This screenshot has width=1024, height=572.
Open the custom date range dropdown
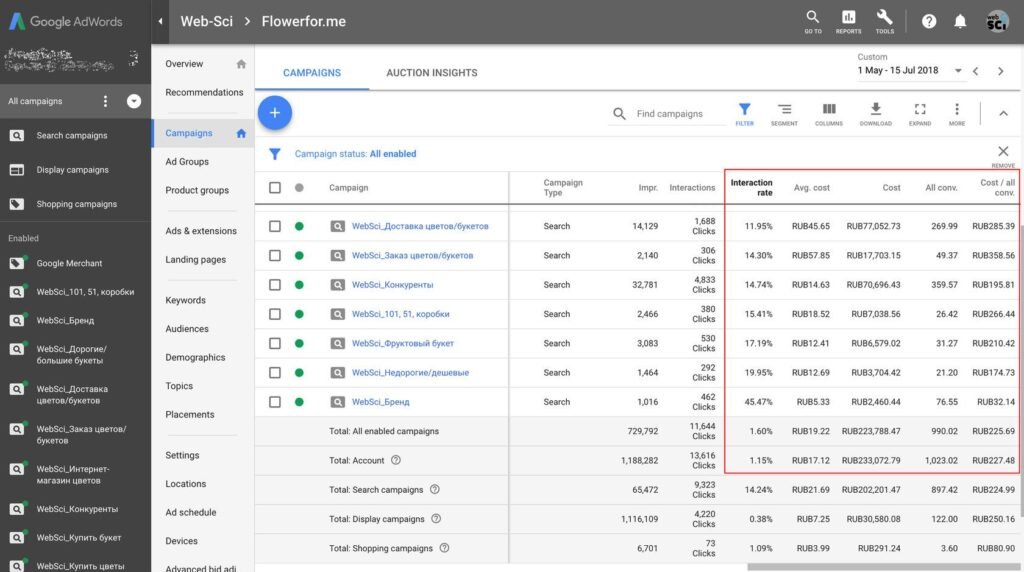(958, 71)
